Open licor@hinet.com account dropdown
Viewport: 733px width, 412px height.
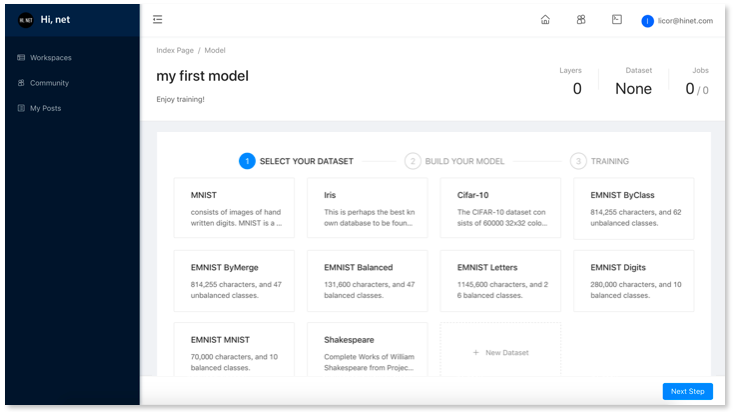[685, 21]
